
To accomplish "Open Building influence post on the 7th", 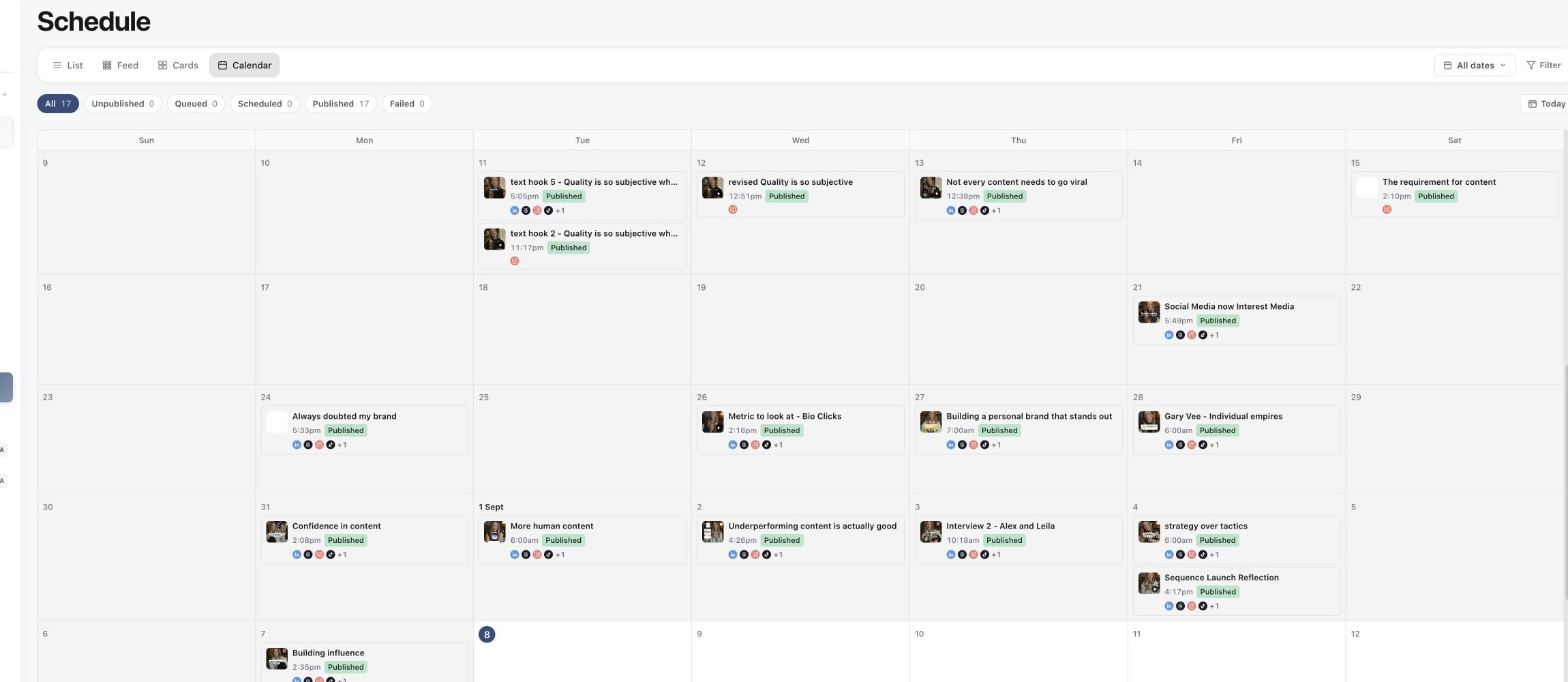I will tap(364, 662).
